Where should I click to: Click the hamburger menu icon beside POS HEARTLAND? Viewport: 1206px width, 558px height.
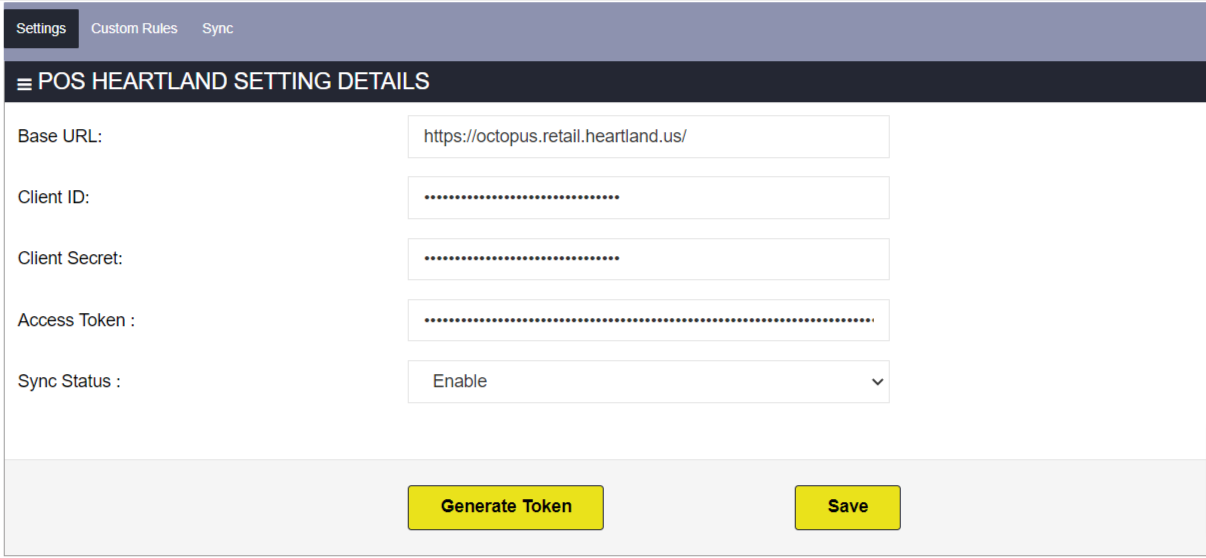[x=24, y=84]
